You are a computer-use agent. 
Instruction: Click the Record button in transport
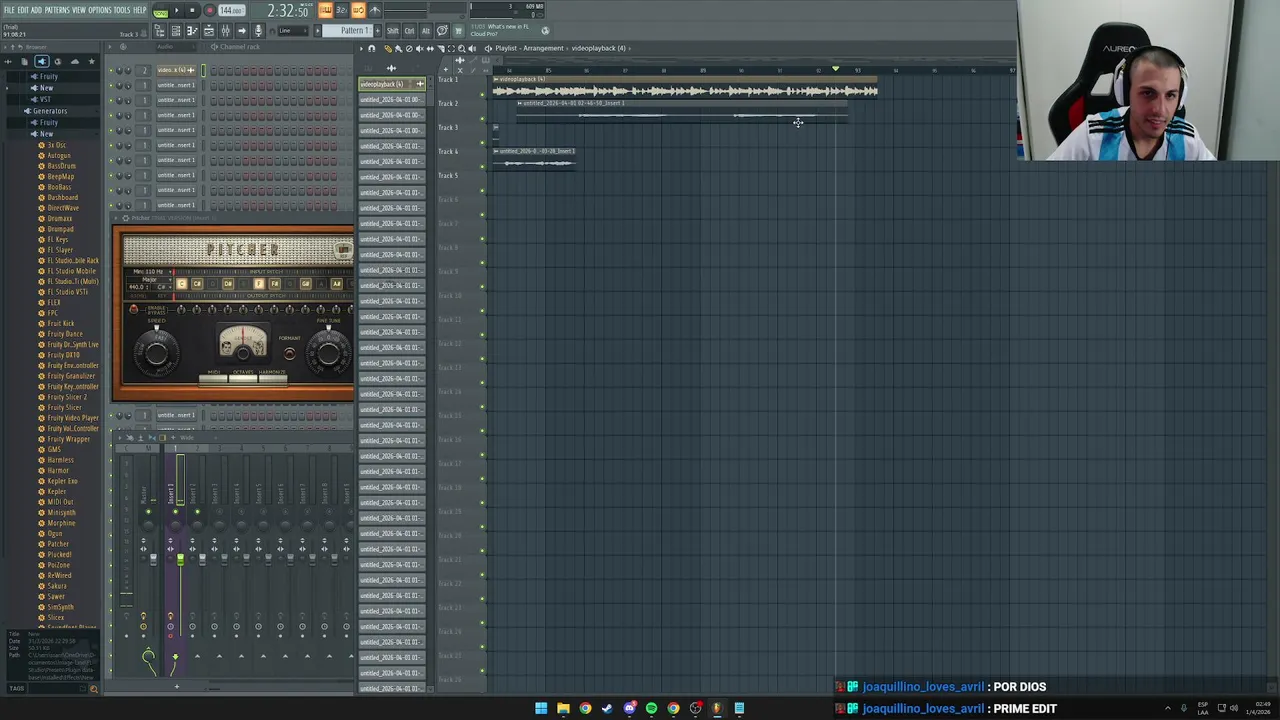coord(209,11)
